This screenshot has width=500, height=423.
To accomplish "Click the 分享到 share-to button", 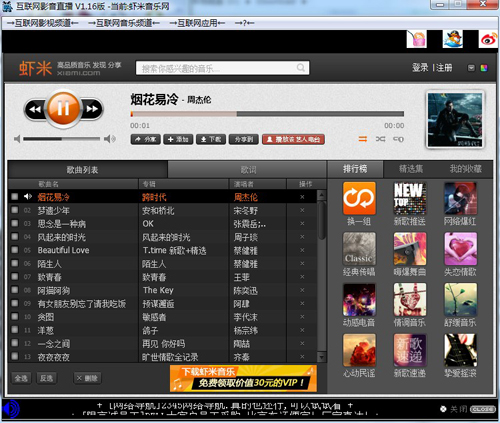I will point(244,139).
